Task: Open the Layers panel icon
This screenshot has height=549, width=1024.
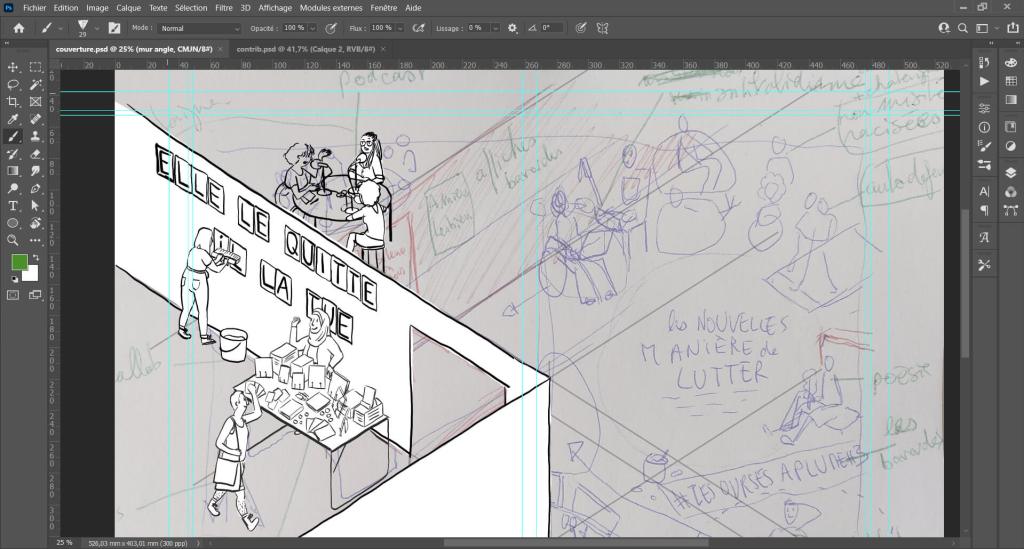Action: pos(1011,172)
